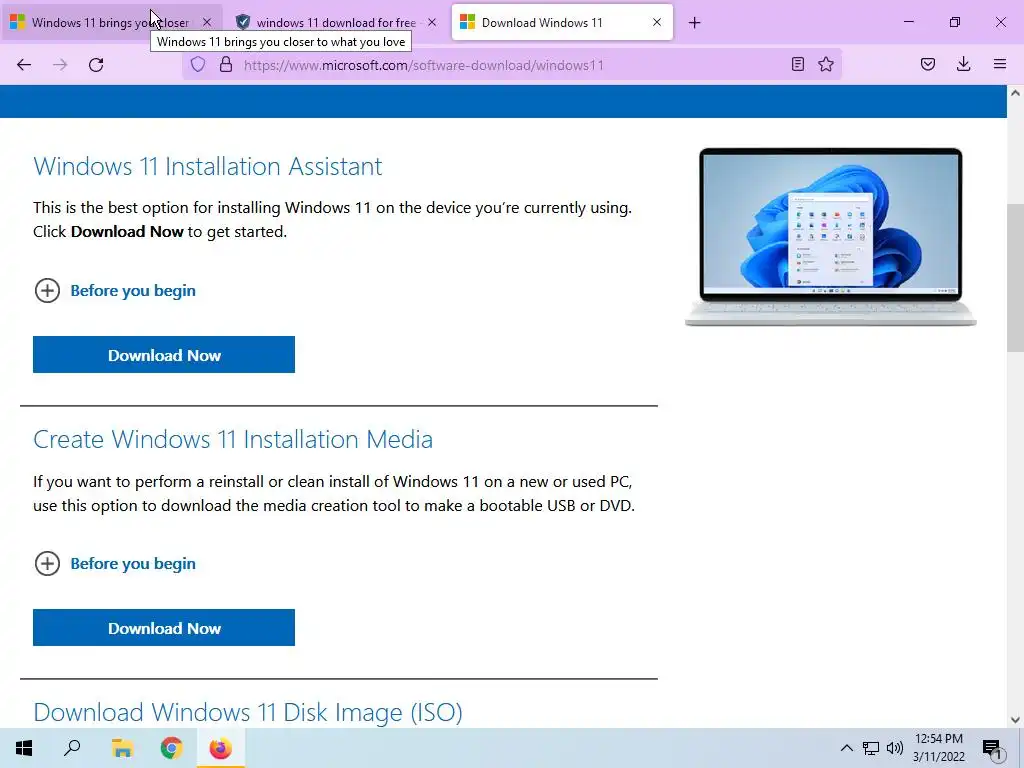Screen dimensions: 1024x768
Task: Click the 'Create Windows 11 Installation Media' heading
Action: pos(233,440)
